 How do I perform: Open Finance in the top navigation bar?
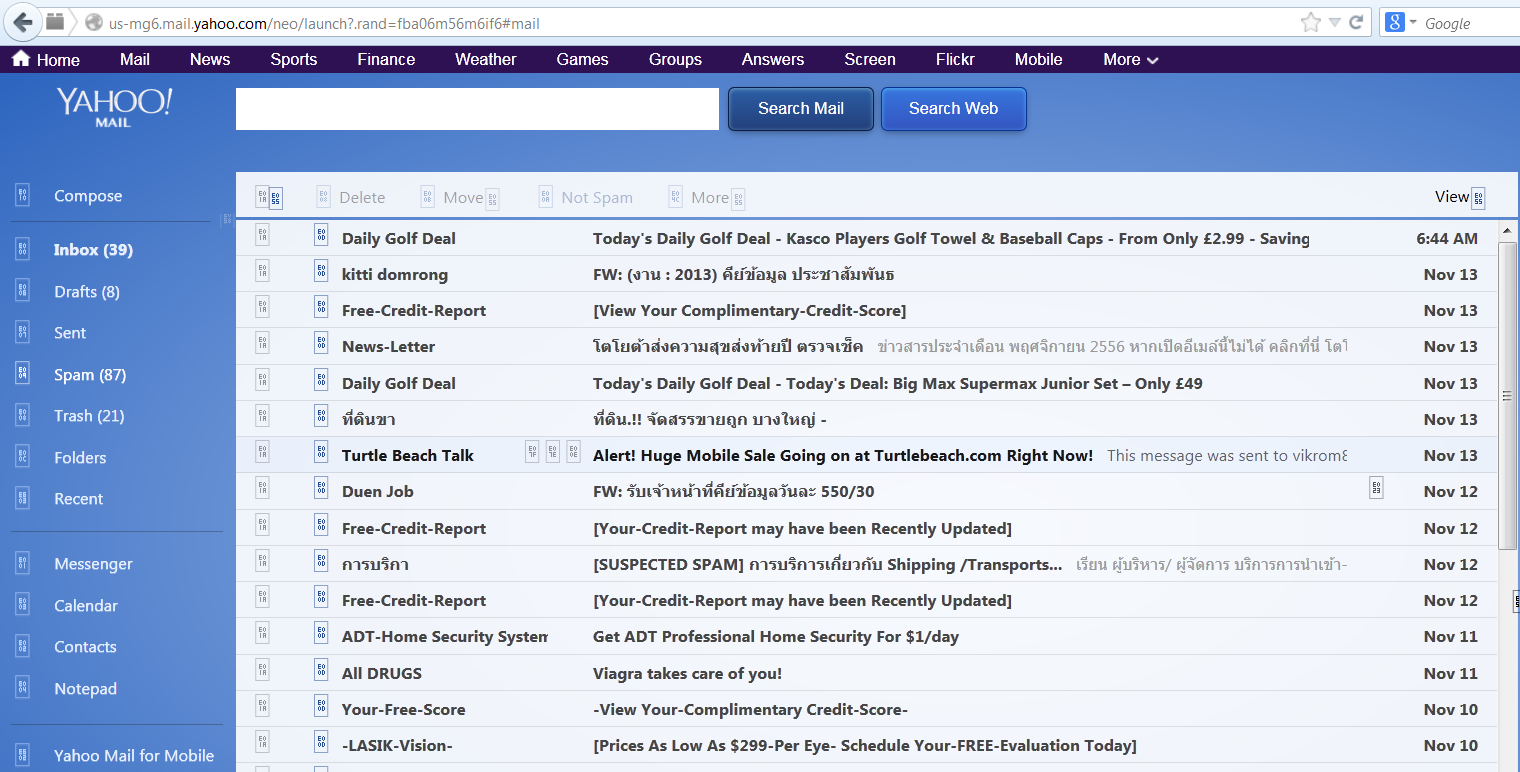point(386,60)
